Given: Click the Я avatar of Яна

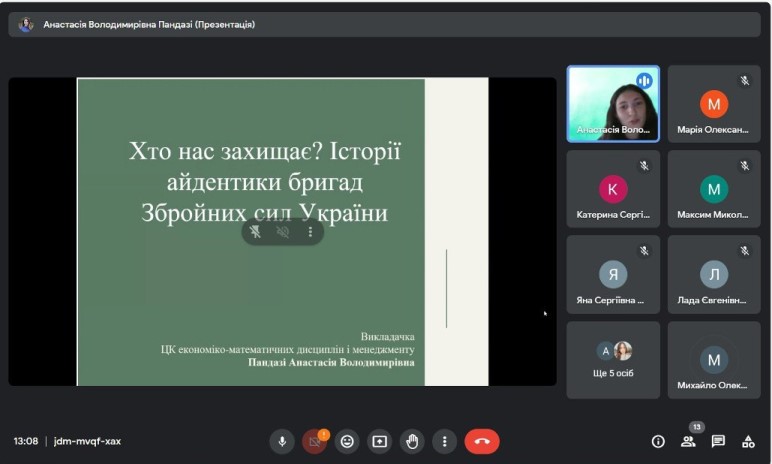Looking at the screenshot, I should point(613,274).
